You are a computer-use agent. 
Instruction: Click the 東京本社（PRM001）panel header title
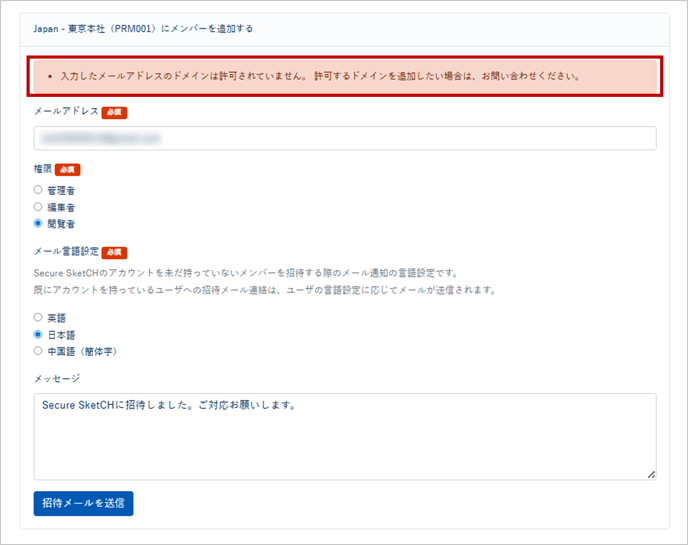coord(143,29)
